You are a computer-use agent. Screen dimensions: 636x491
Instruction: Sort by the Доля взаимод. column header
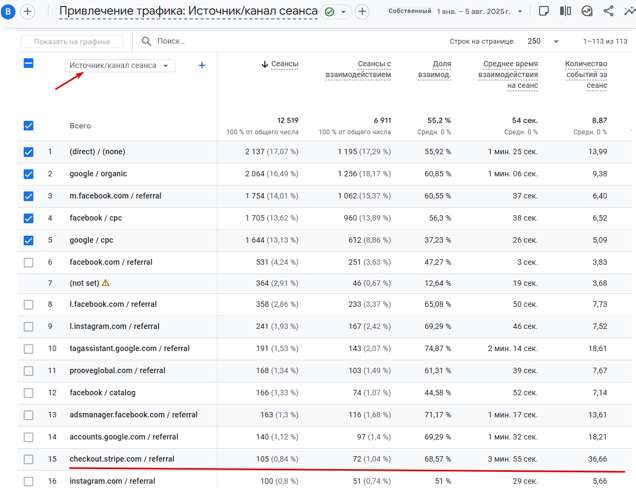click(x=434, y=69)
